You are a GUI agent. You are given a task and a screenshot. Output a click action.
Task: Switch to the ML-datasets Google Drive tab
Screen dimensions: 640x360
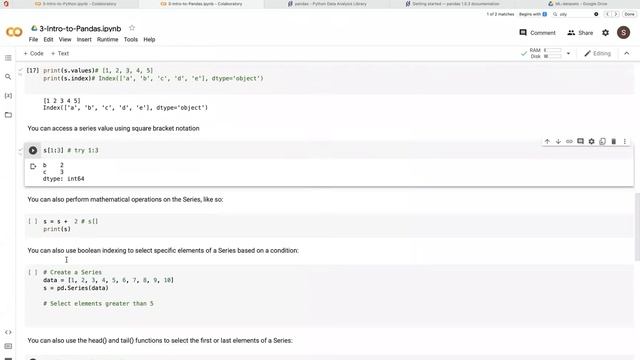pos(578,4)
